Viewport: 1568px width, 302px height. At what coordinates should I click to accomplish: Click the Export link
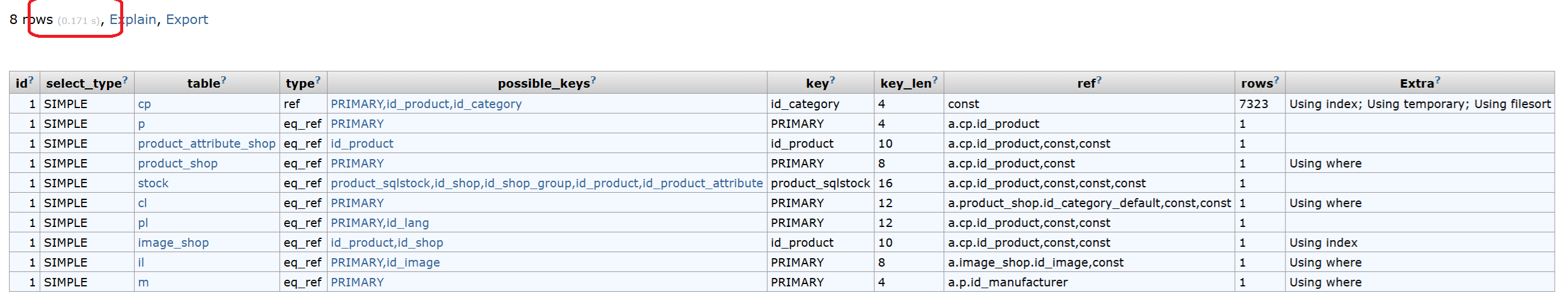pyautogui.click(x=187, y=19)
